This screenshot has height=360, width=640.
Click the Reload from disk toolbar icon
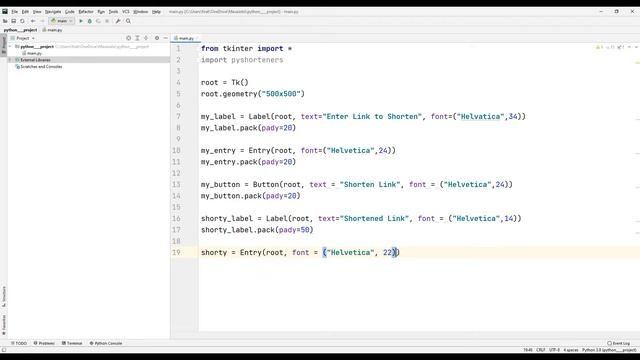coord(22,21)
